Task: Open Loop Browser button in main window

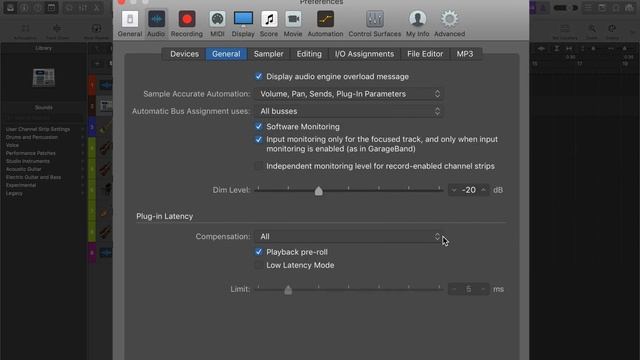Action: pyautogui.click(x=616, y=8)
